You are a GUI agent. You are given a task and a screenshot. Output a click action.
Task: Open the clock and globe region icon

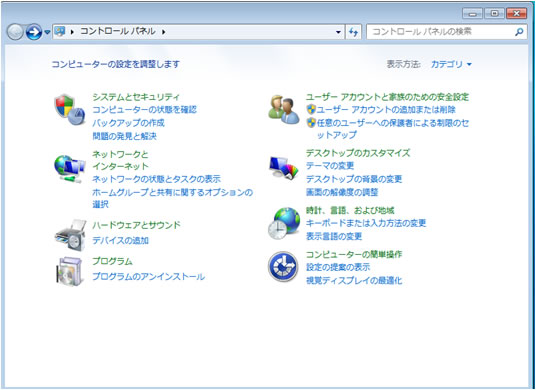(x=284, y=223)
